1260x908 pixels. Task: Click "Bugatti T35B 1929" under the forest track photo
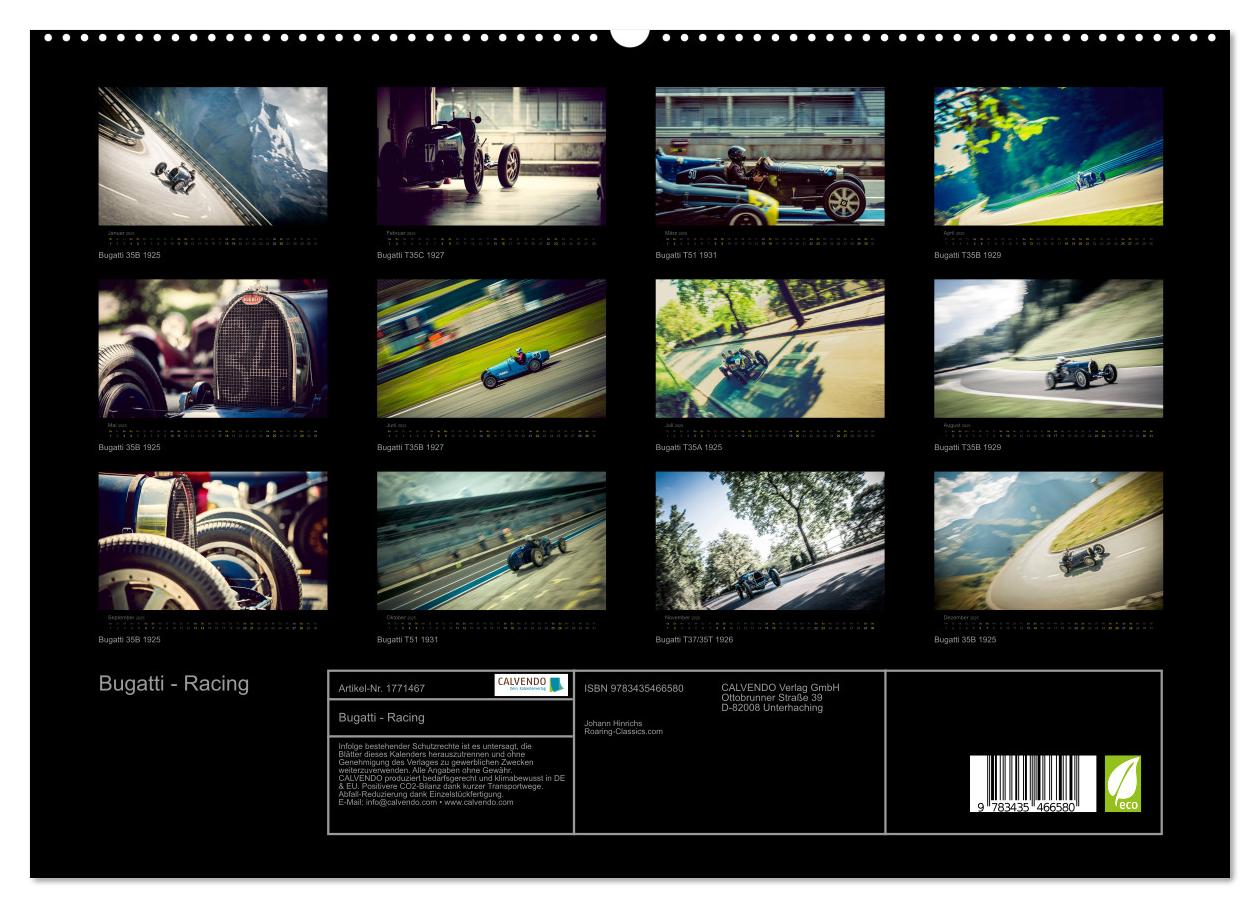click(x=968, y=255)
